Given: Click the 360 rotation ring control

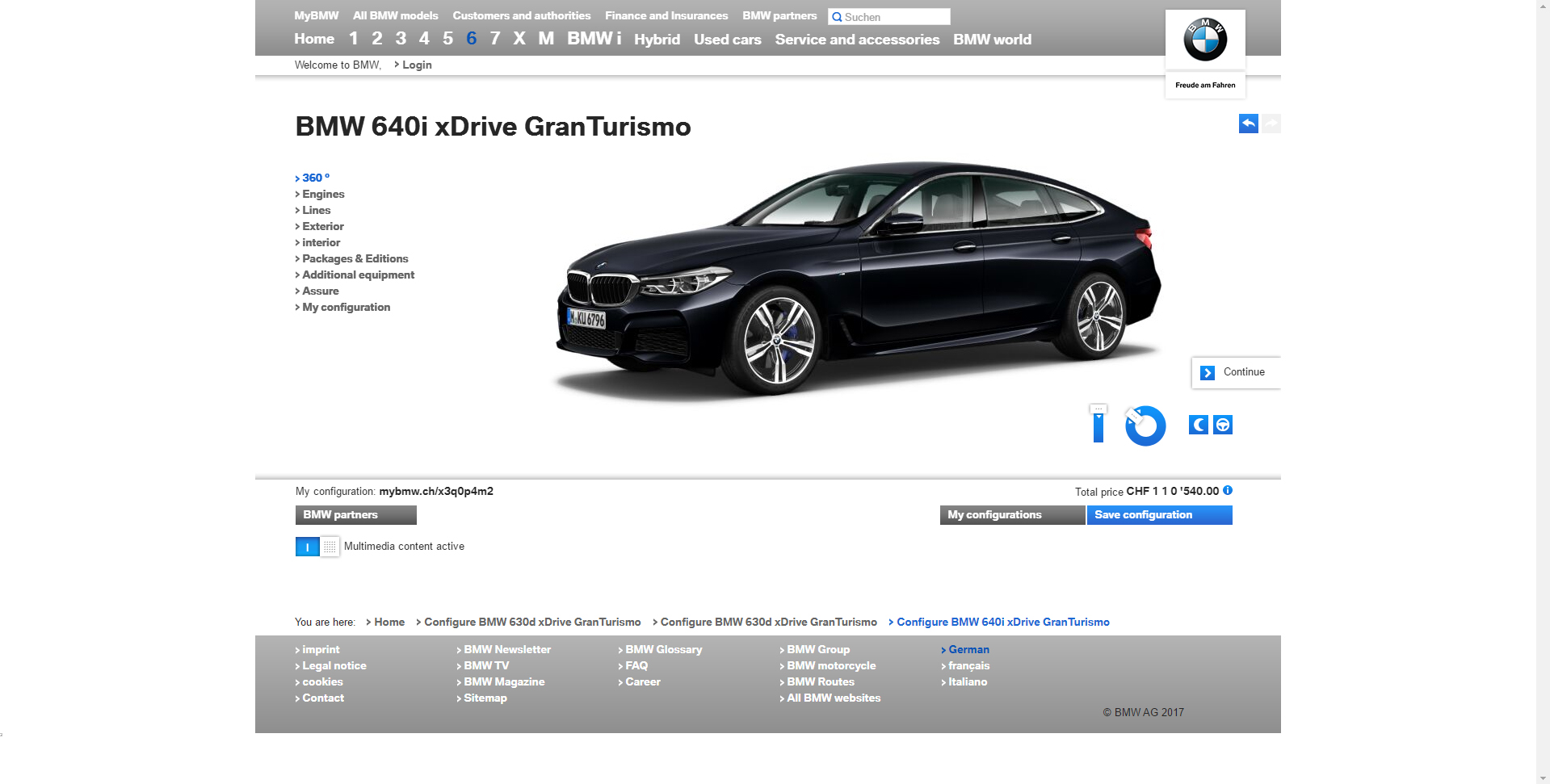Looking at the screenshot, I should click(1145, 426).
